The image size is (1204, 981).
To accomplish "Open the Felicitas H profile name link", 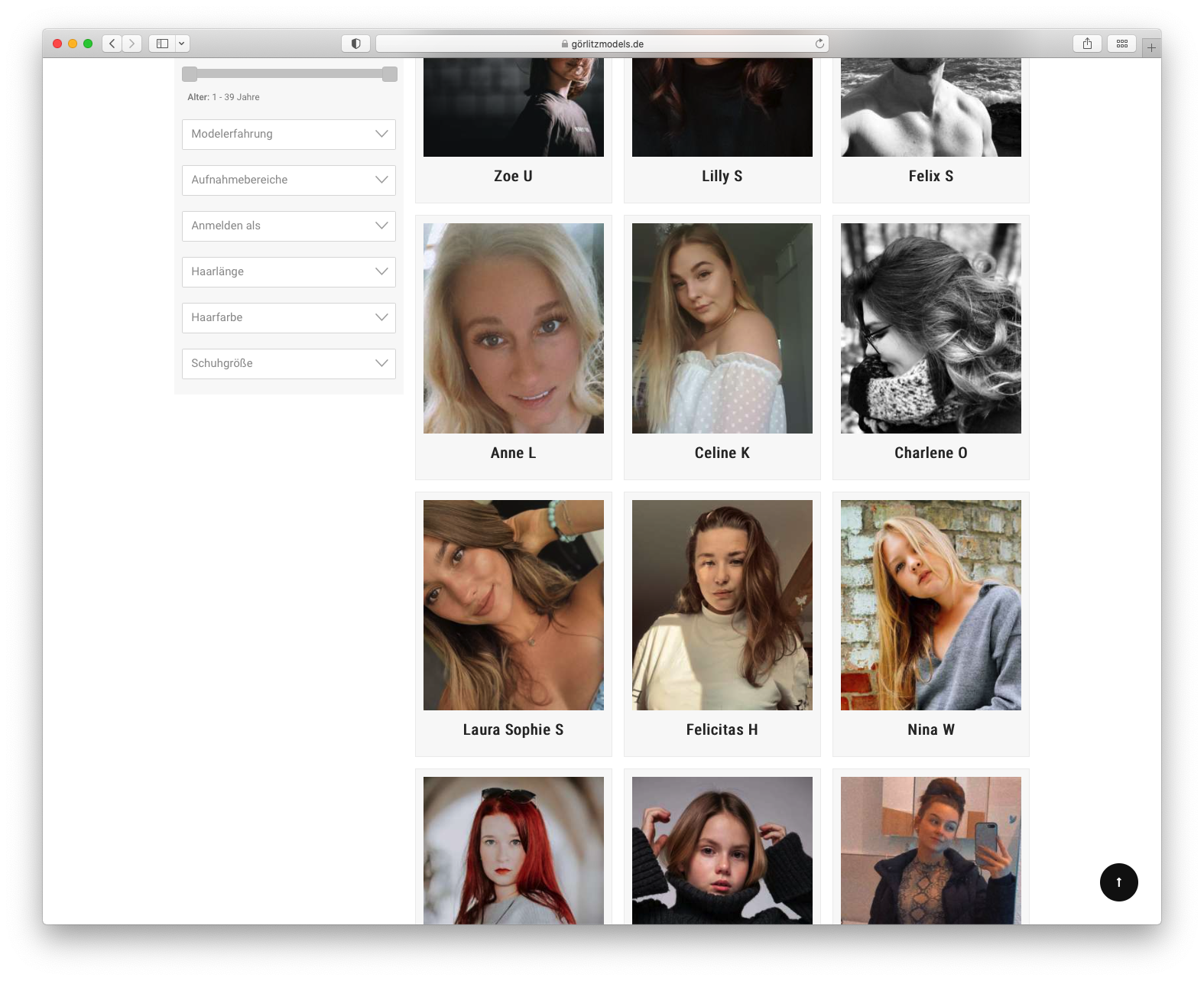I will (722, 729).
